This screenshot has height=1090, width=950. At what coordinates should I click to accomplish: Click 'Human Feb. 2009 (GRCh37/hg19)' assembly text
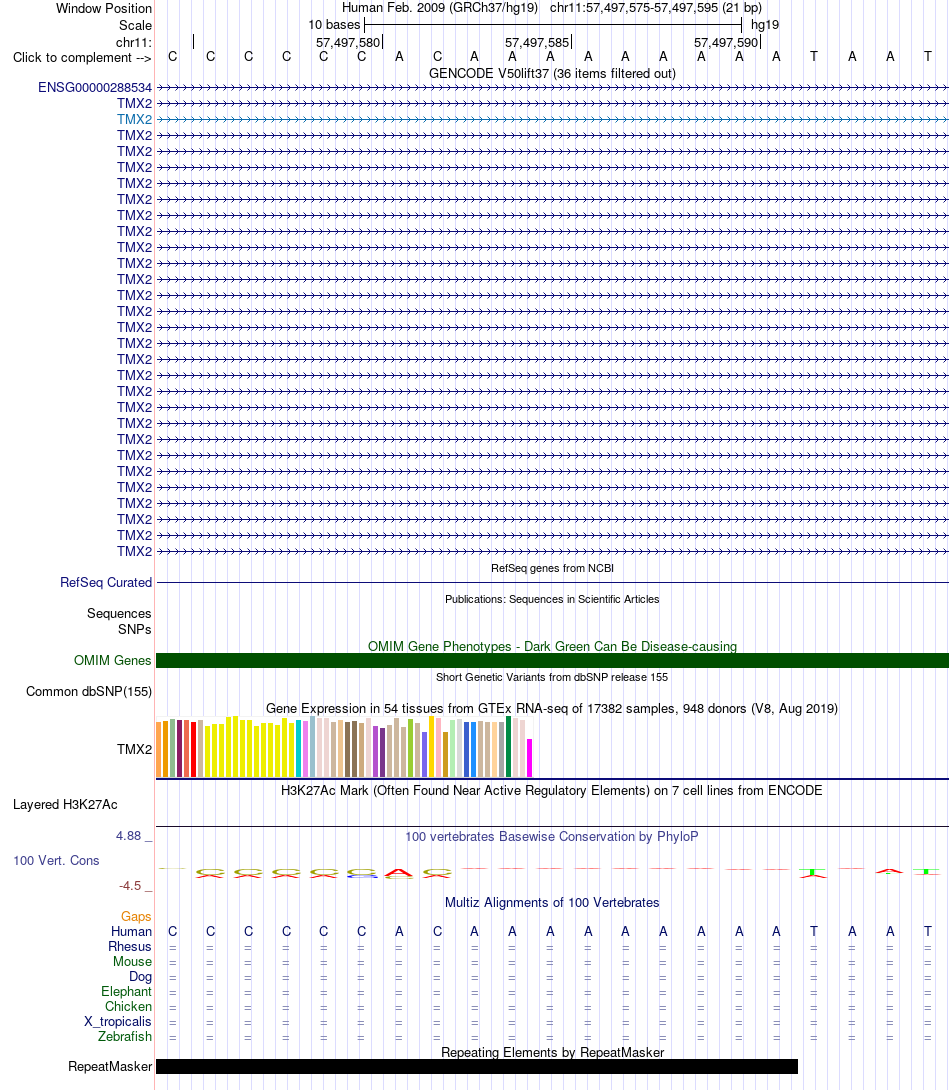tap(440, 8)
